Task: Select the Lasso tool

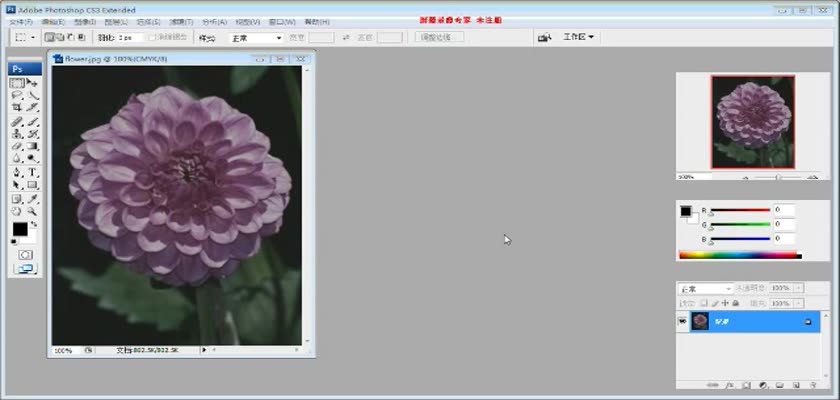Action: (x=16, y=96)
